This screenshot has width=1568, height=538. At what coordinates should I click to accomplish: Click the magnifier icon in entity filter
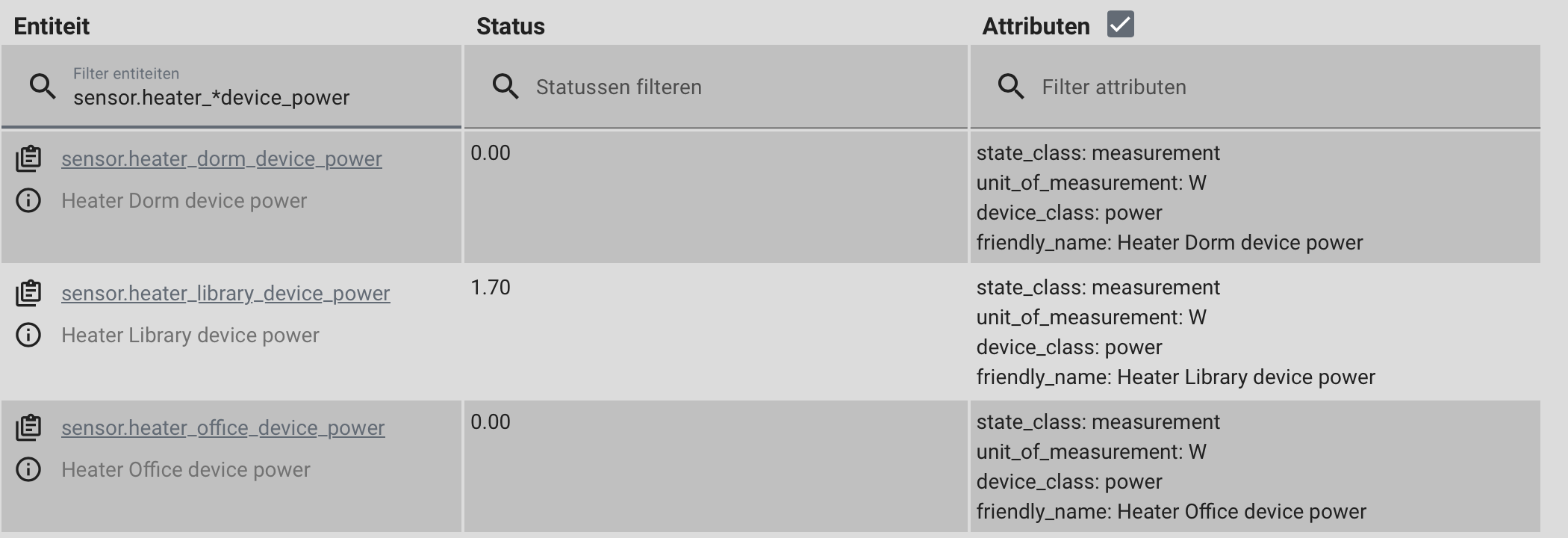click(42, 86)
